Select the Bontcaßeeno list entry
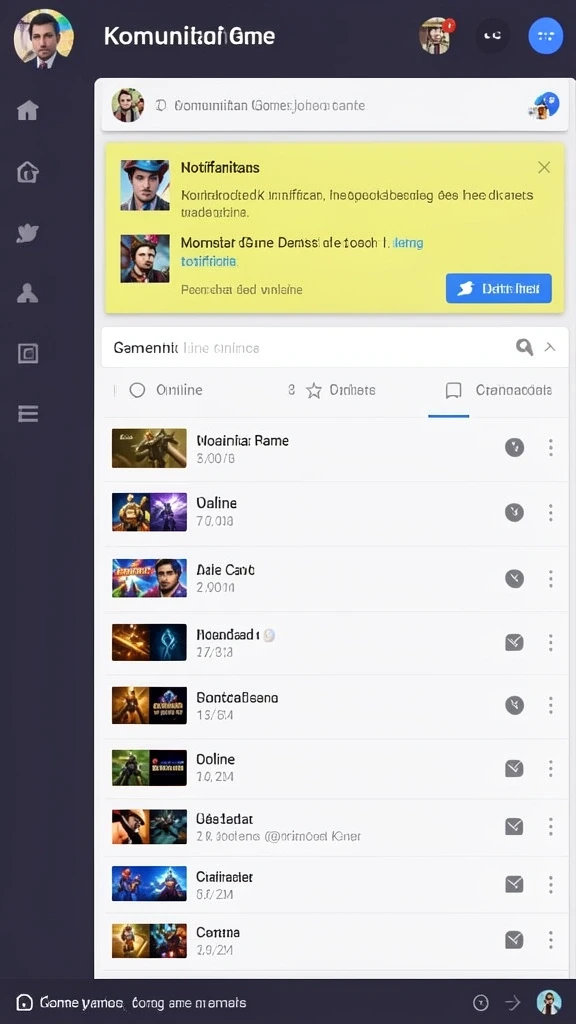The image size is (576, 1024). [x=334, y=706]
